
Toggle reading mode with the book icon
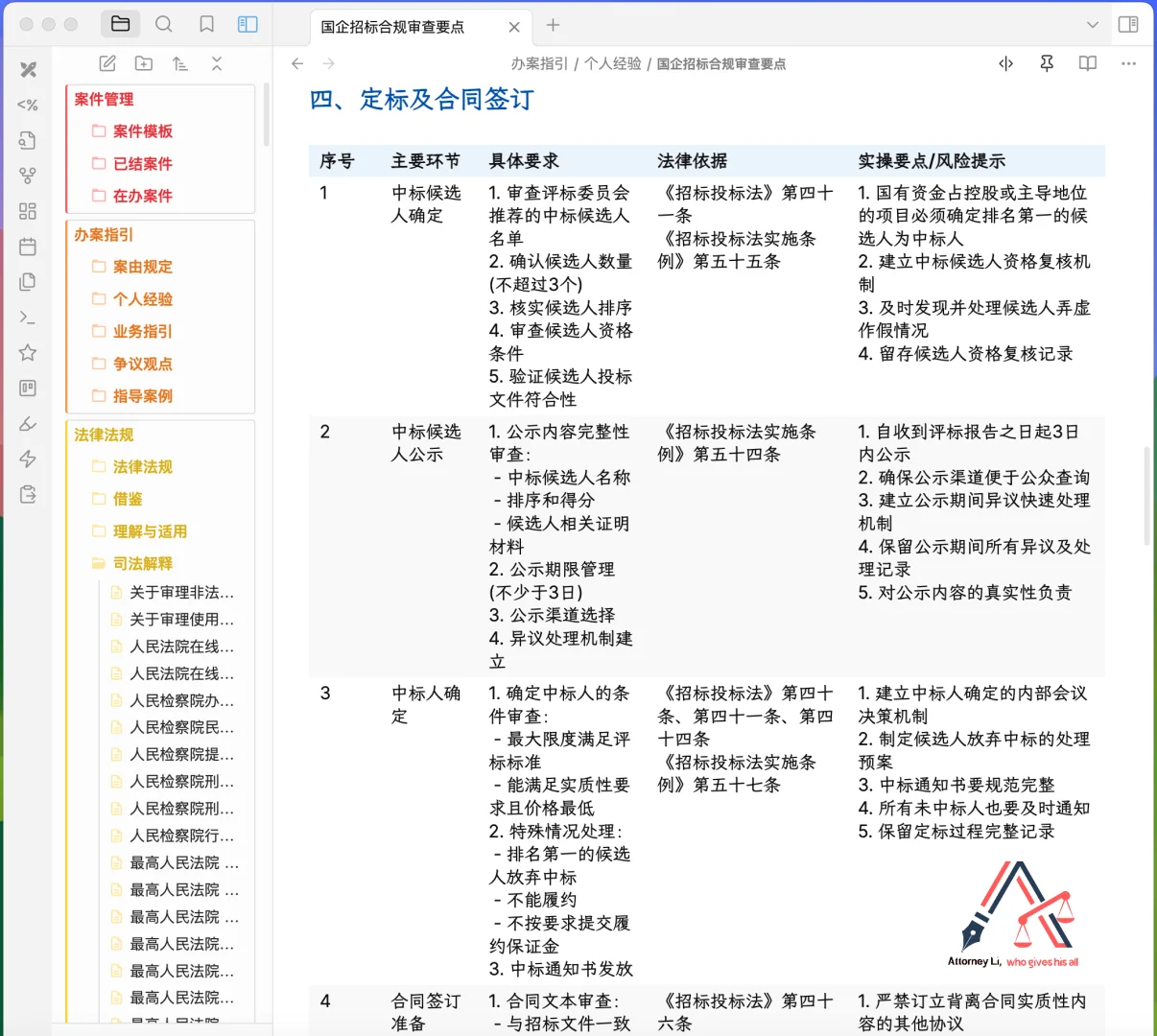(1087, 63)
